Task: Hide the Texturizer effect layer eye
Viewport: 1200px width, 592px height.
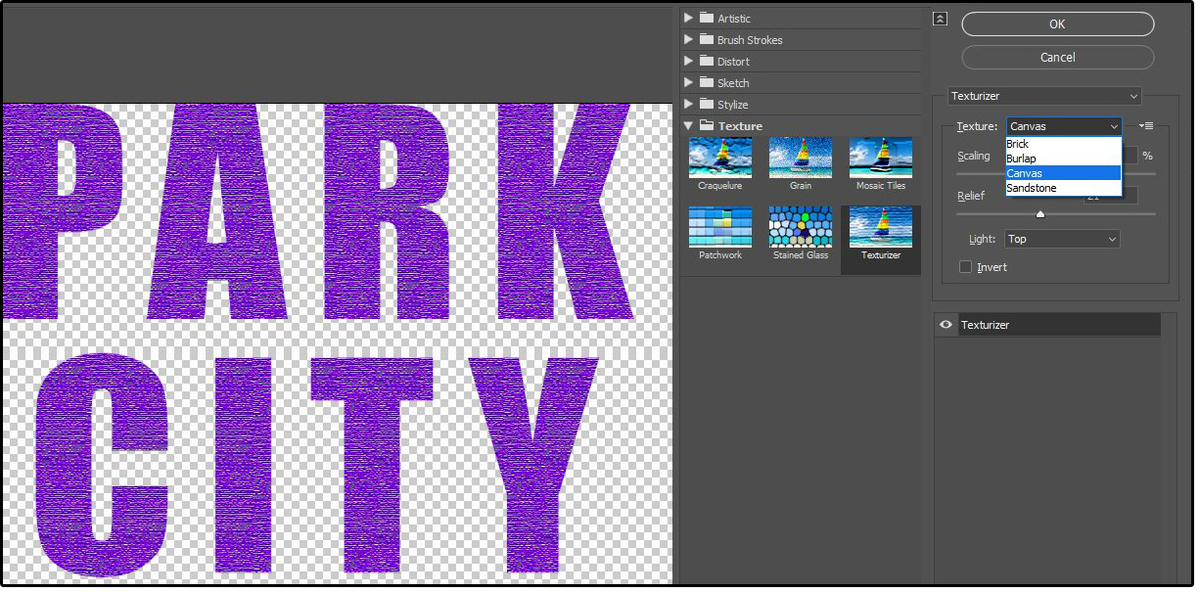Action: click(x=946, y=325)
